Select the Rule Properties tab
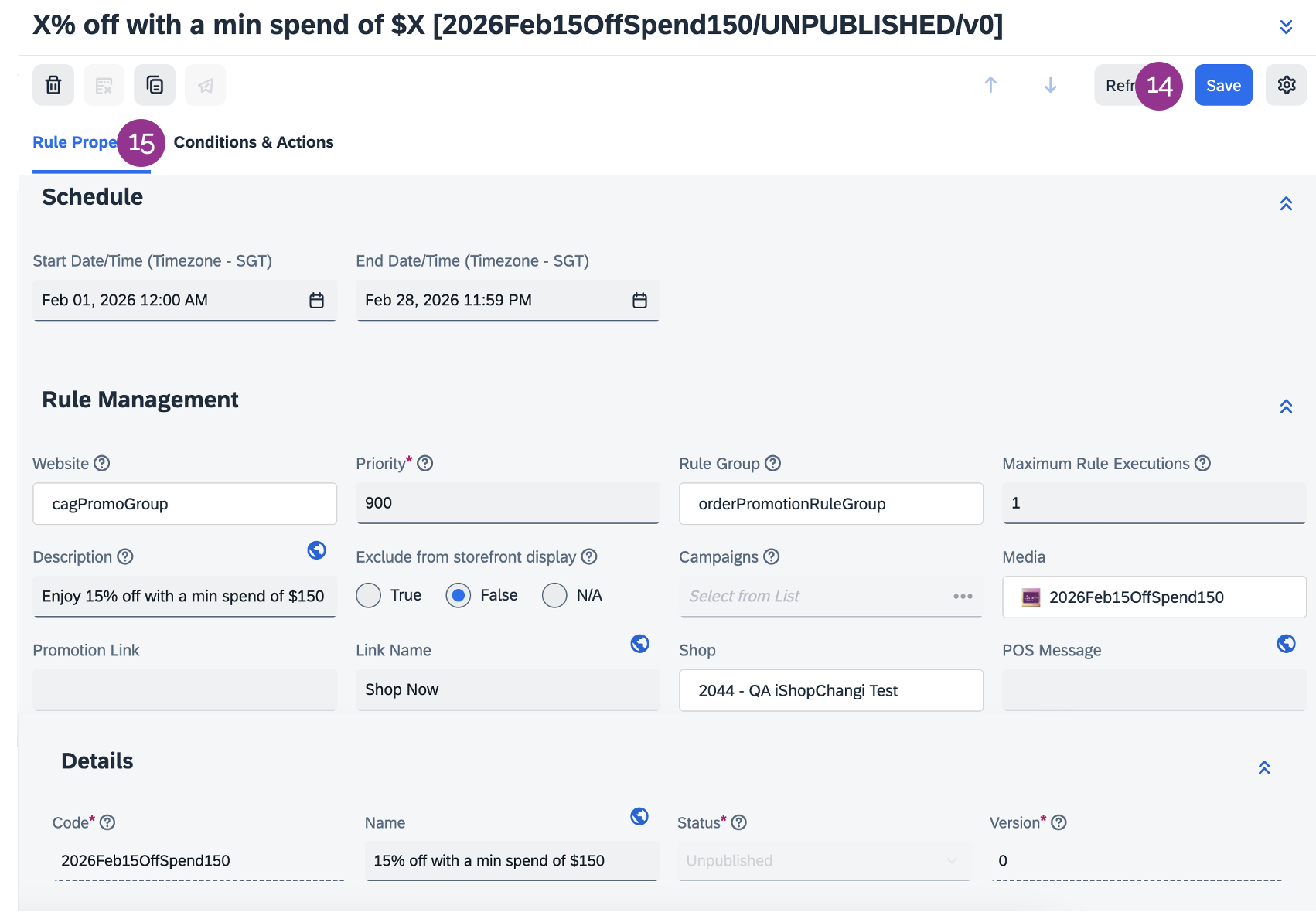 (74, 142)
